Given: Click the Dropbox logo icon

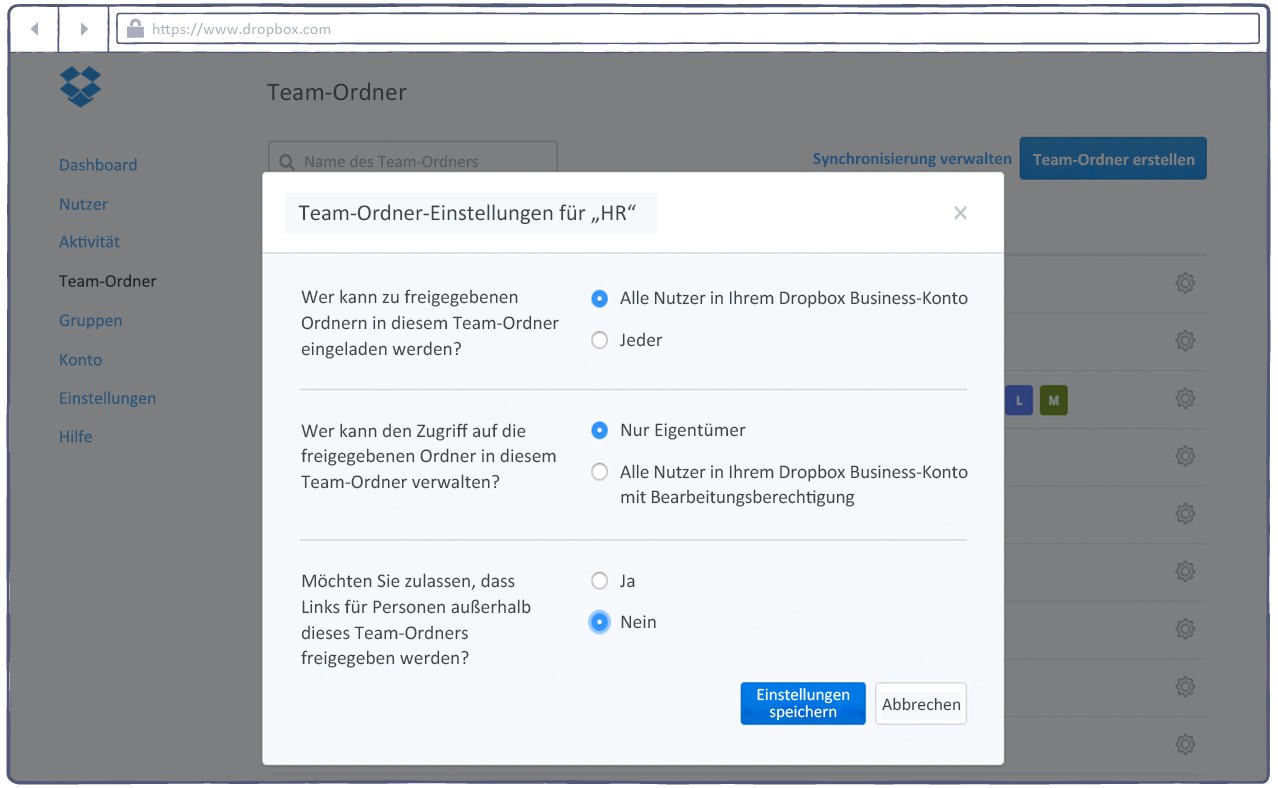Looking at the screenshot, I should pos(80,87).
